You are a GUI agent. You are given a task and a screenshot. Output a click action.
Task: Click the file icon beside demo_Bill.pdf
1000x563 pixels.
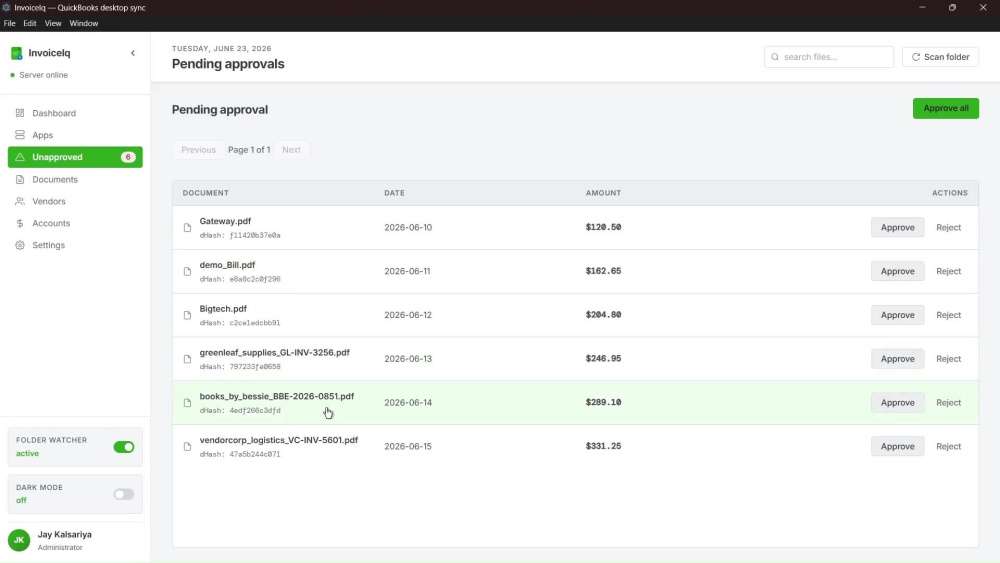click(187, 271)
